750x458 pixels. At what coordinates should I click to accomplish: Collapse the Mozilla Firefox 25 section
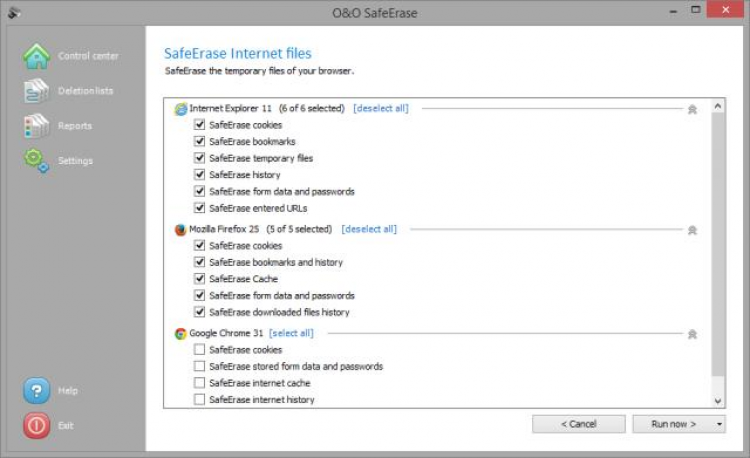coord(692,230)
